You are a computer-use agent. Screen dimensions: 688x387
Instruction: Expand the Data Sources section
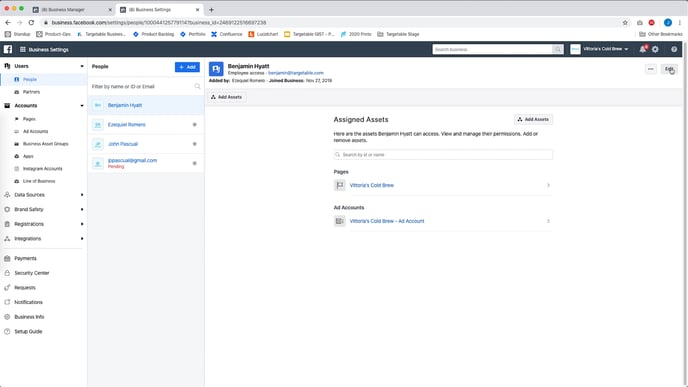tap(82, 195)
